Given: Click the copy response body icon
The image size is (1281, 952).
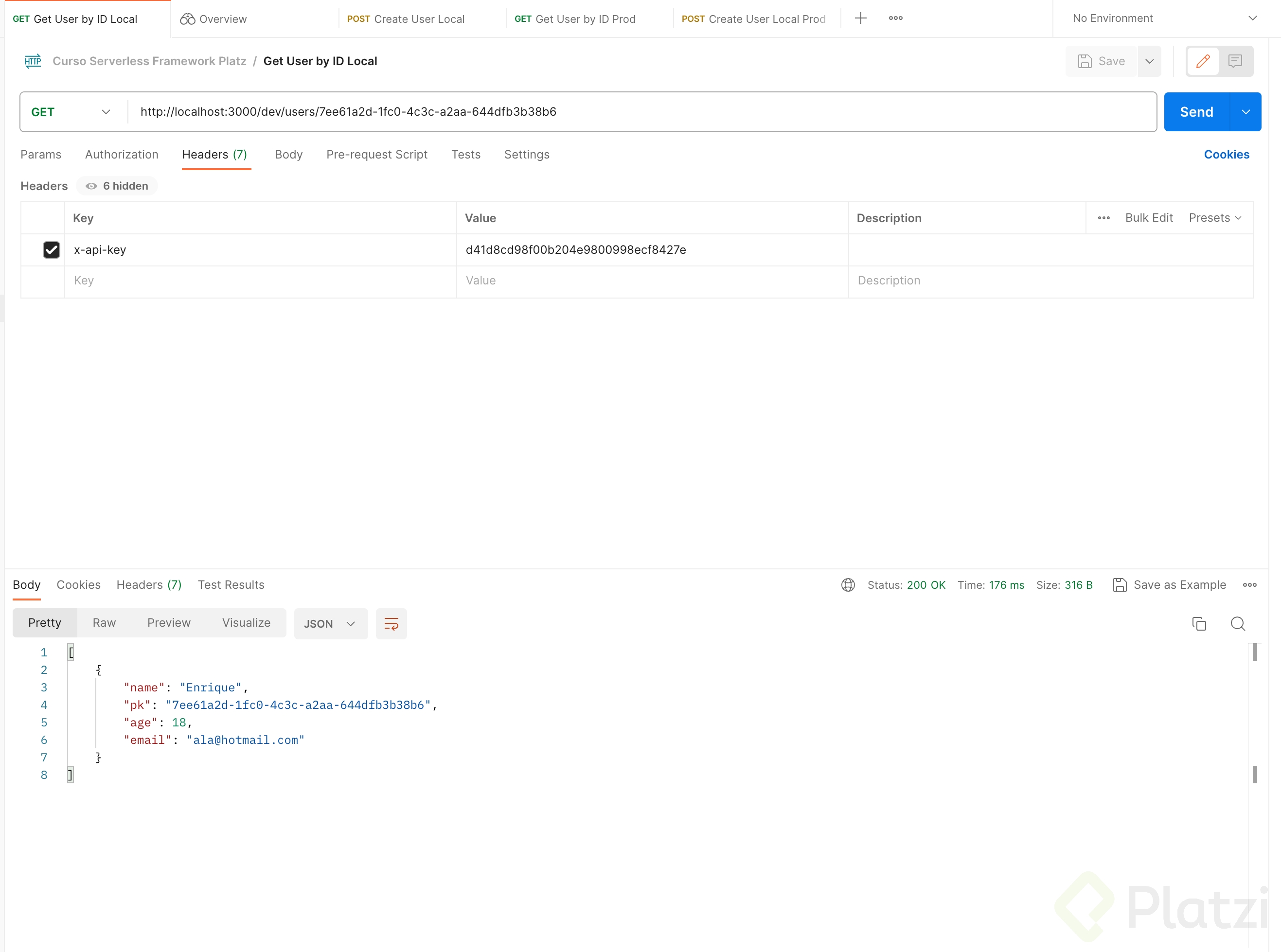Looking at the screenshot, I should [x=1199, y=623].
